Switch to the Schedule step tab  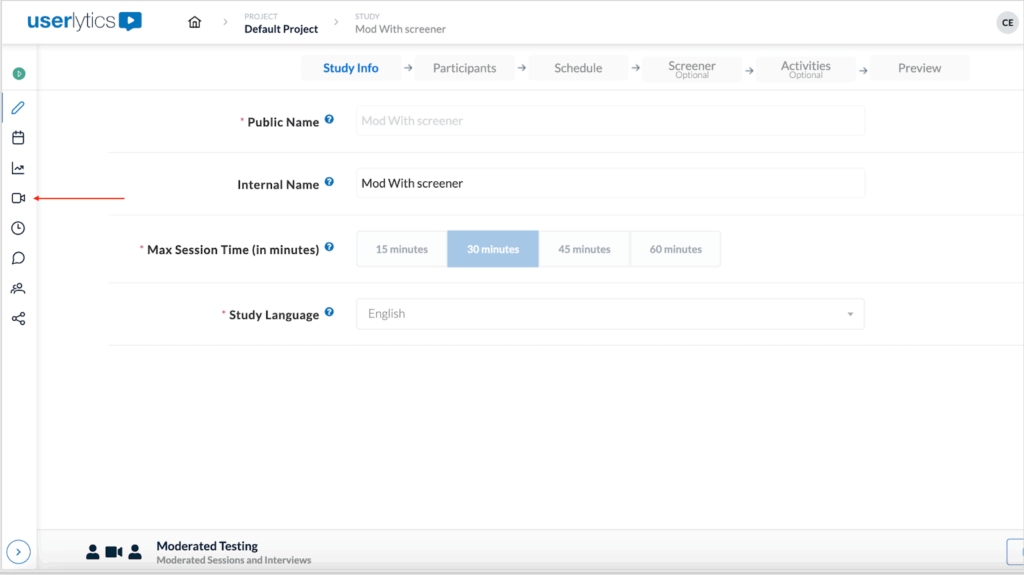pyautogui.click(x=578, y=68)
